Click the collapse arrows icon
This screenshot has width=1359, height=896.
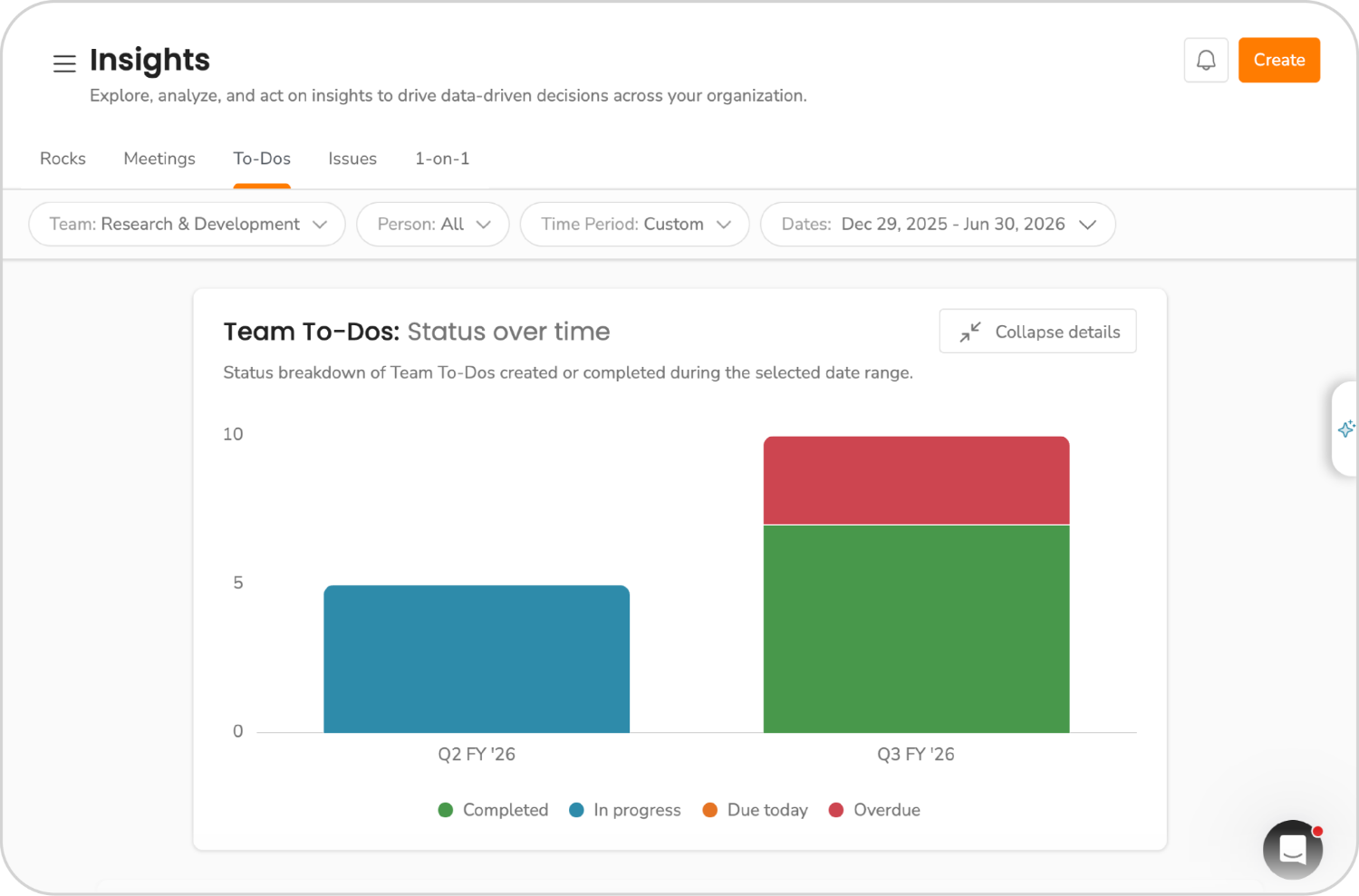pyautogui.click(x=970, y=332)
